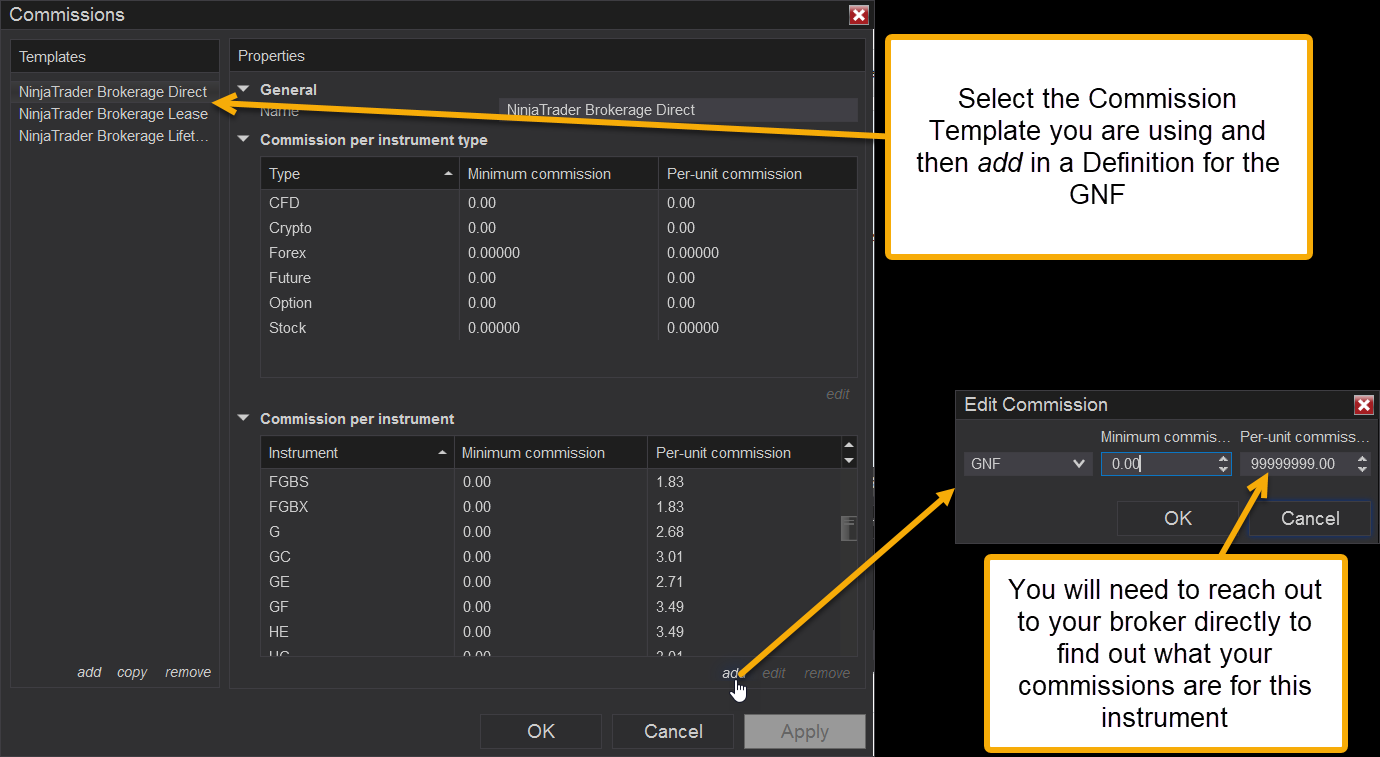
Task: Click remove under the instrument table
Action: coord(827,673)
